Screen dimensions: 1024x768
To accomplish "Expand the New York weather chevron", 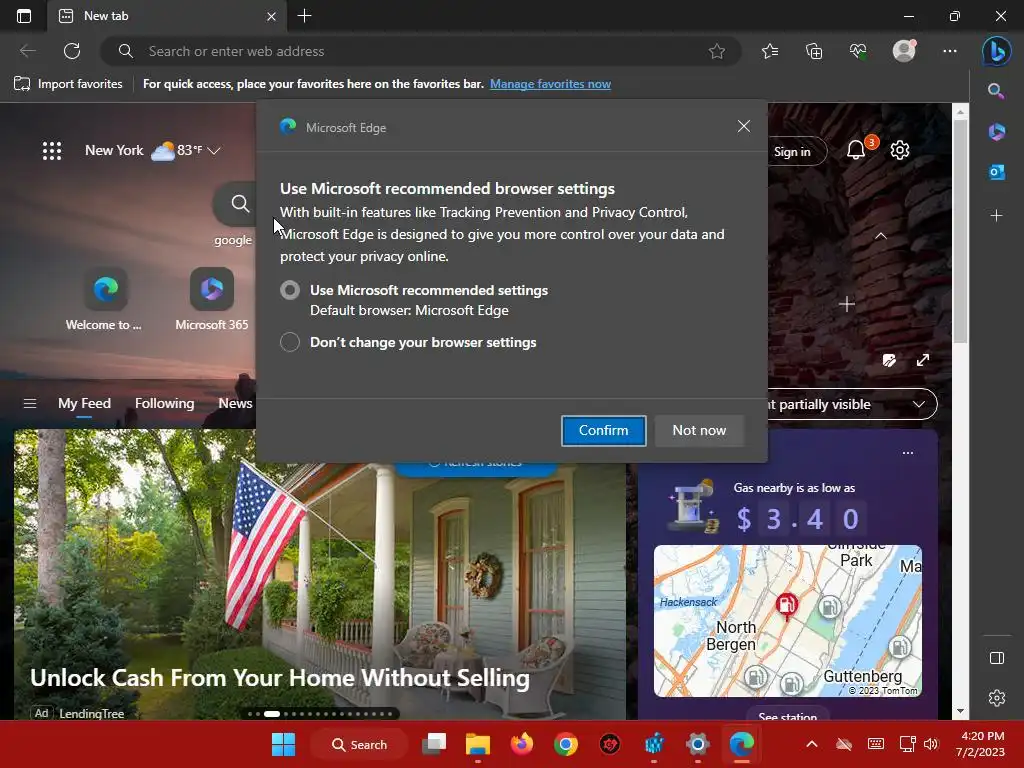I will pyautogui.click(x=214, y=151).
